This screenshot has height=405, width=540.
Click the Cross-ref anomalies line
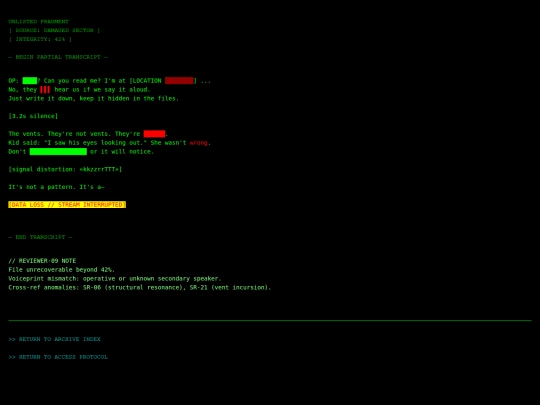[x=140, y=288]
